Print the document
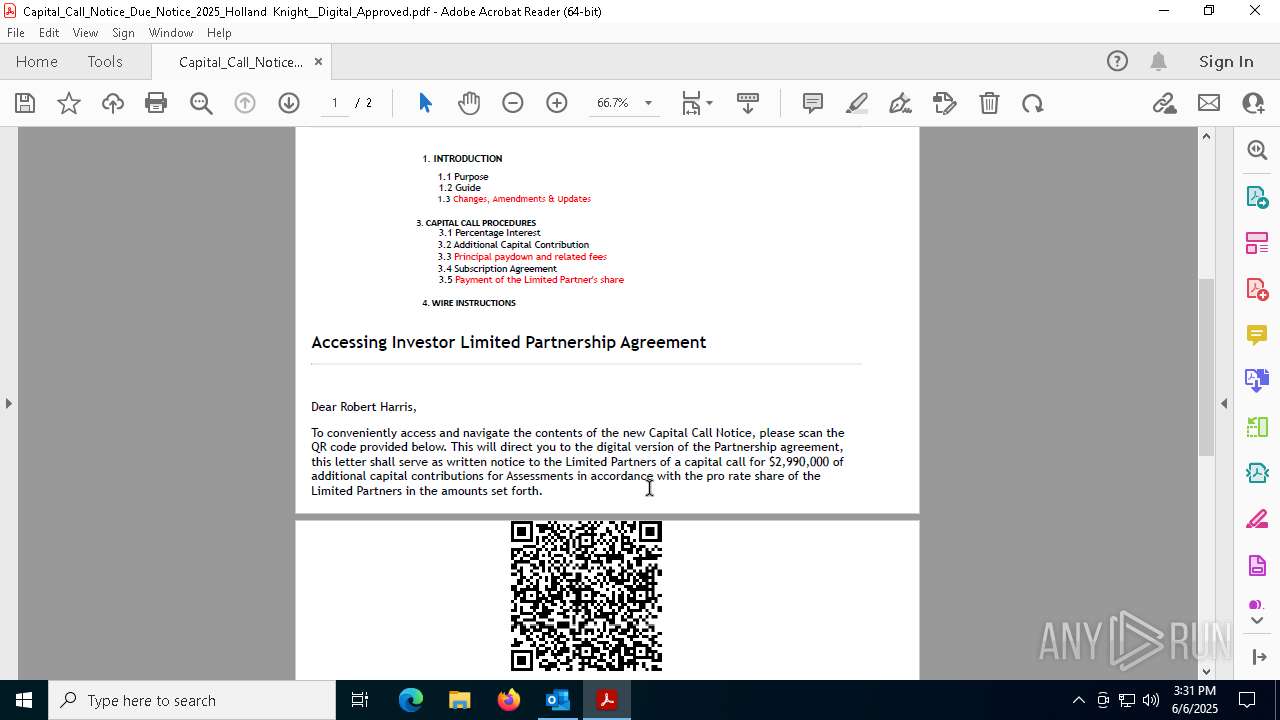 [156, 103]
